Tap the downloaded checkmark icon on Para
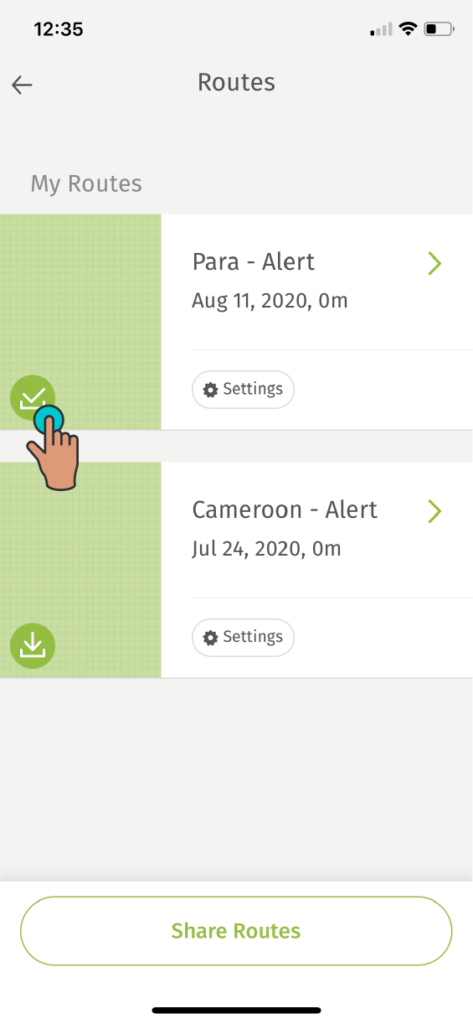Screen dimensions: 473x1024 [32, 397]
